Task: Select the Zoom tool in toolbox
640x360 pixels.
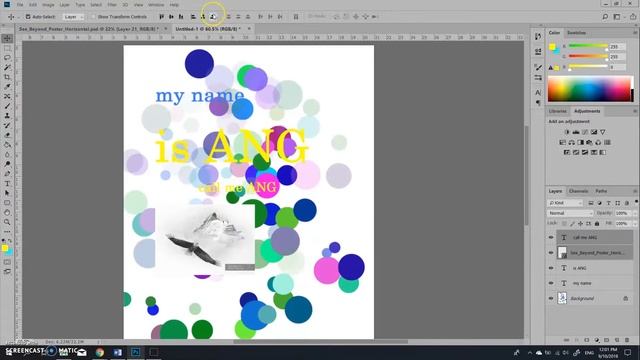Action: [x=7, y=222]
